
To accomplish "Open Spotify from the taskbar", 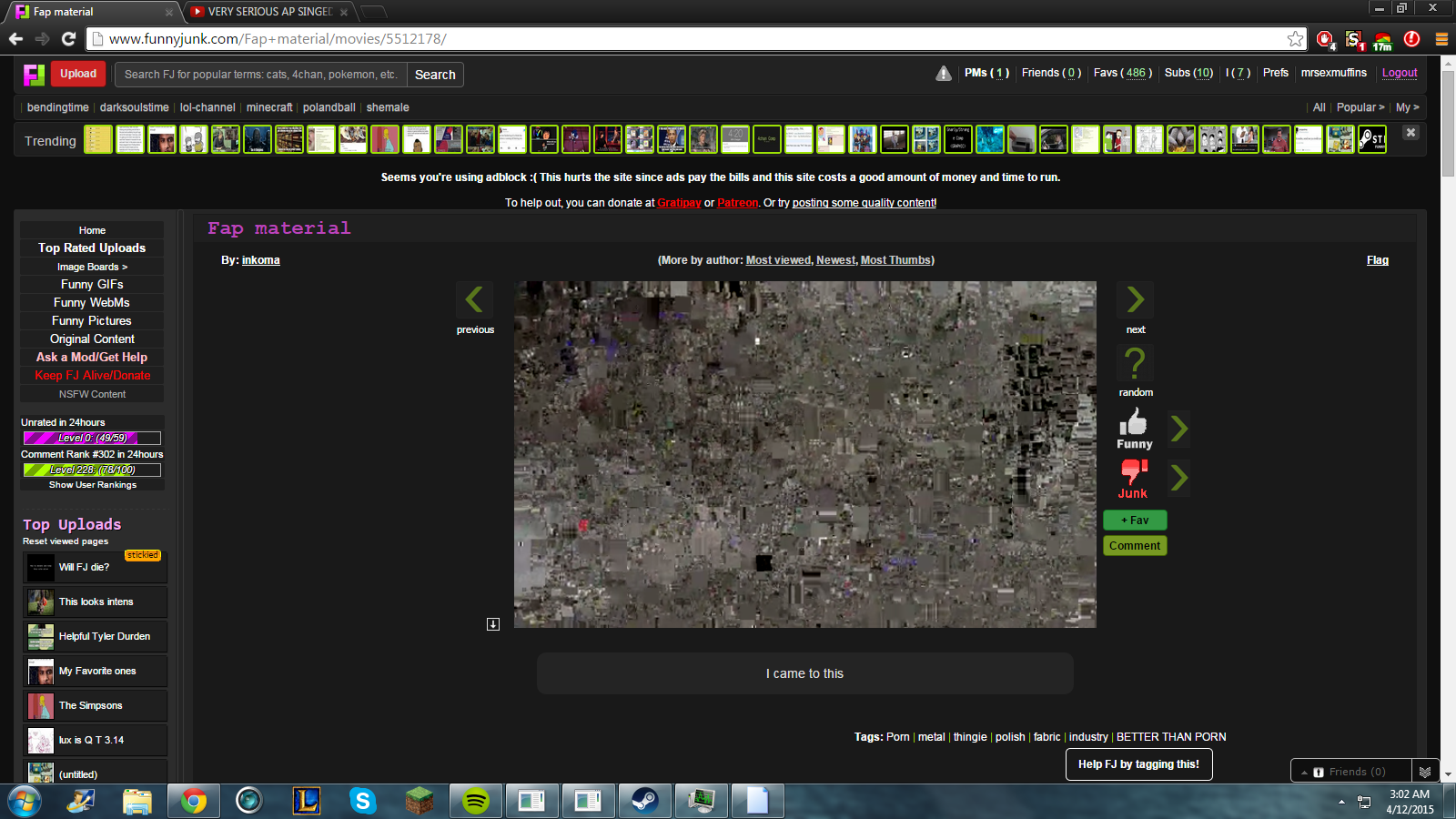I will pos(475,801).
